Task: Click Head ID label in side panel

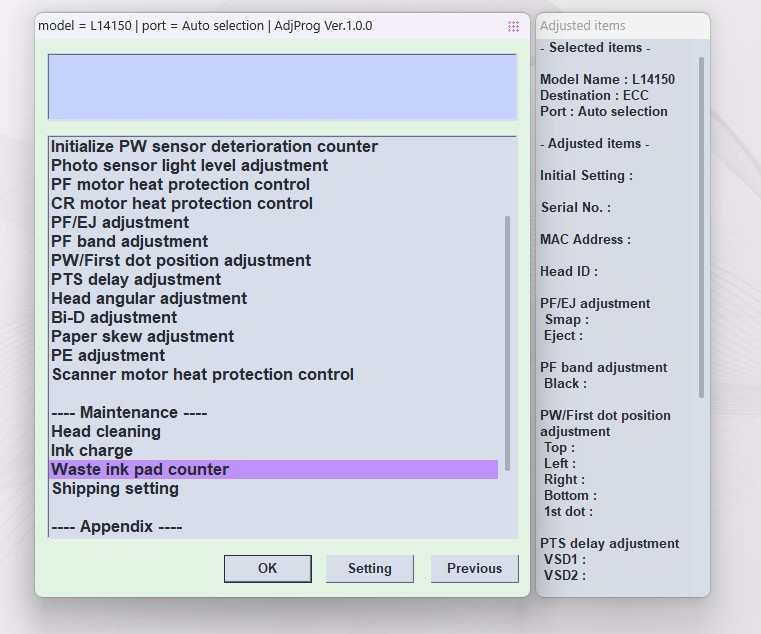Action: pyautogui.click(x=569, y=271)
